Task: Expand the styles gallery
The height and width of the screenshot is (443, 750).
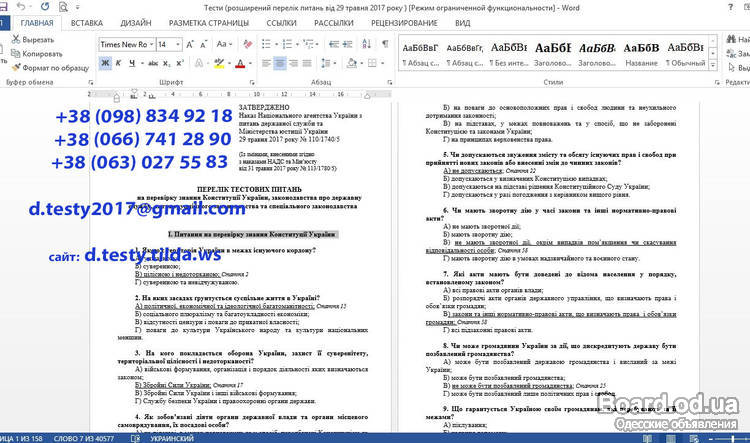Action: [713, 65]
